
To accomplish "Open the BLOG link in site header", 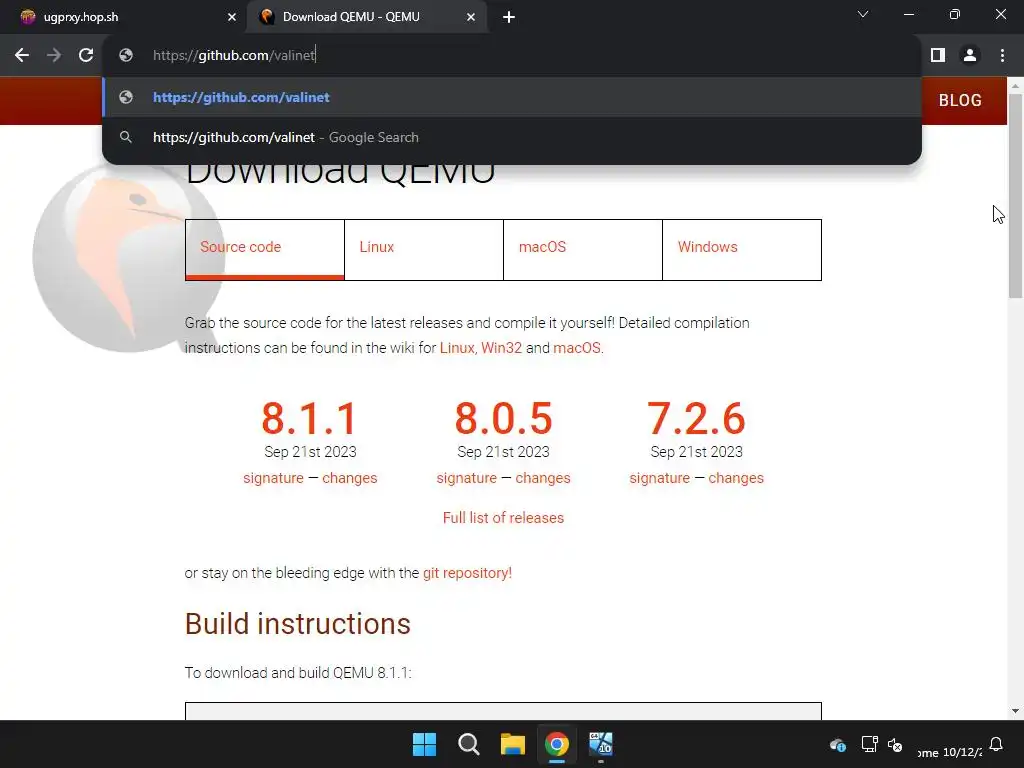I will [x=960, y=100].
